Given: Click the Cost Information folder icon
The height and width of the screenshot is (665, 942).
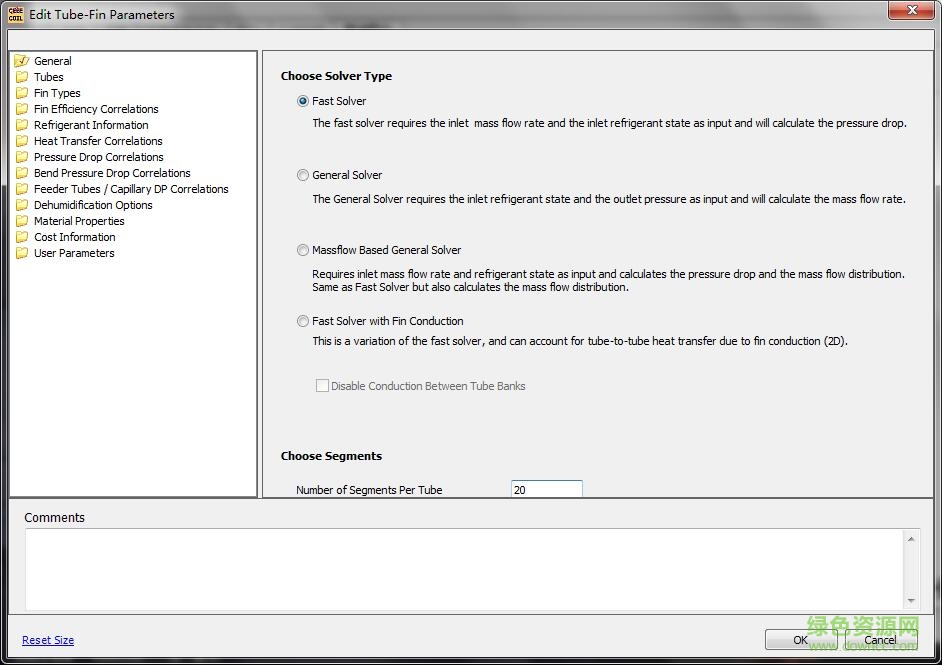Looking at the screenshot, I should [22, 237].
